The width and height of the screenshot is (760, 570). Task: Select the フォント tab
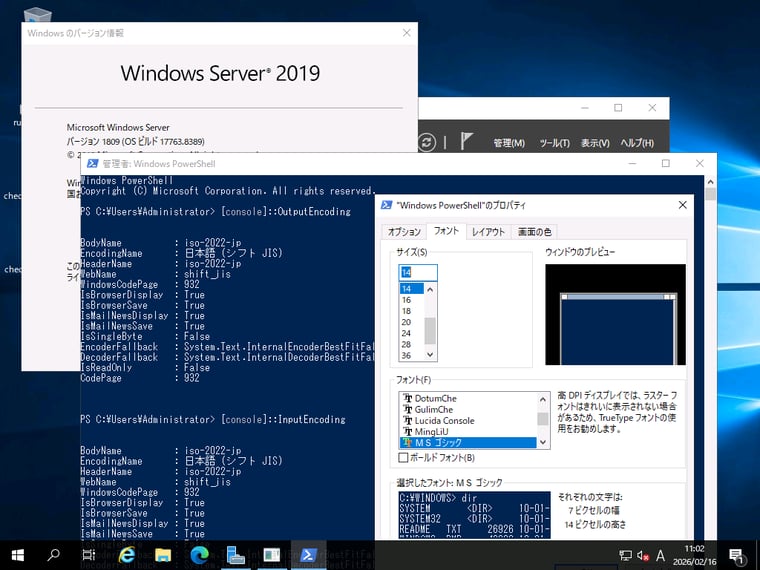click(446, 231)
